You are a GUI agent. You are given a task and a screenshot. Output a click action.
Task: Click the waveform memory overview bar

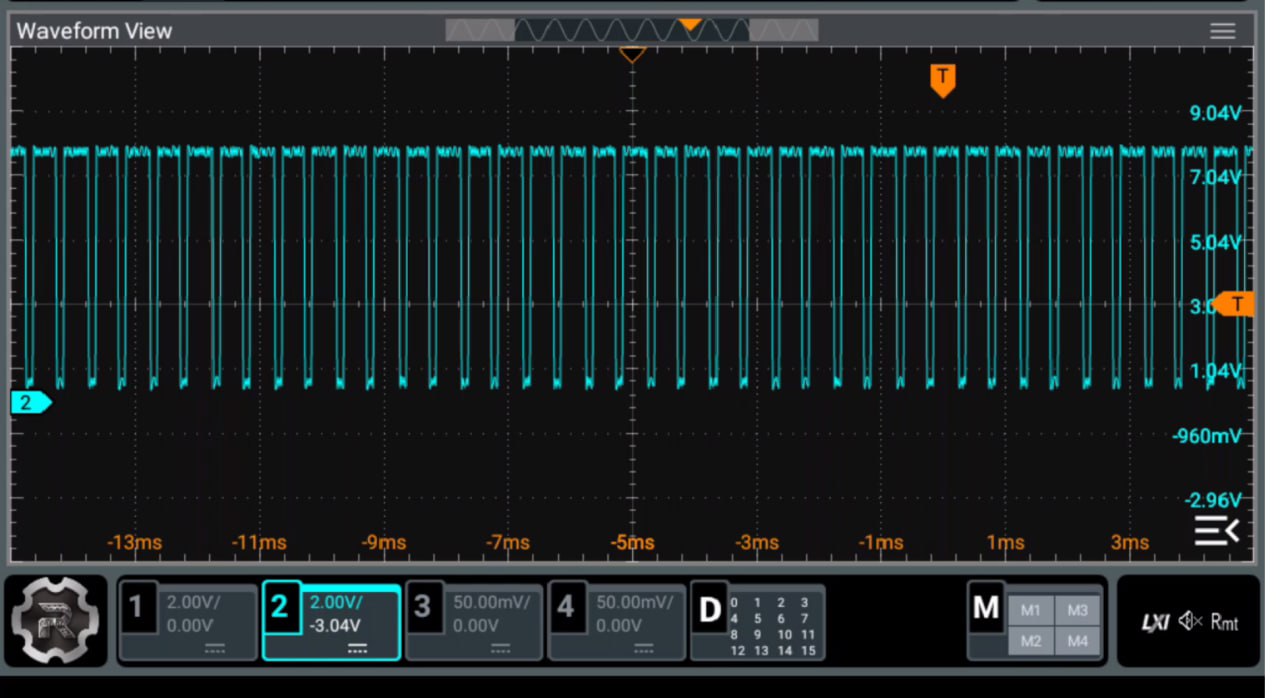pyautogui.click(x=631, y=30)
